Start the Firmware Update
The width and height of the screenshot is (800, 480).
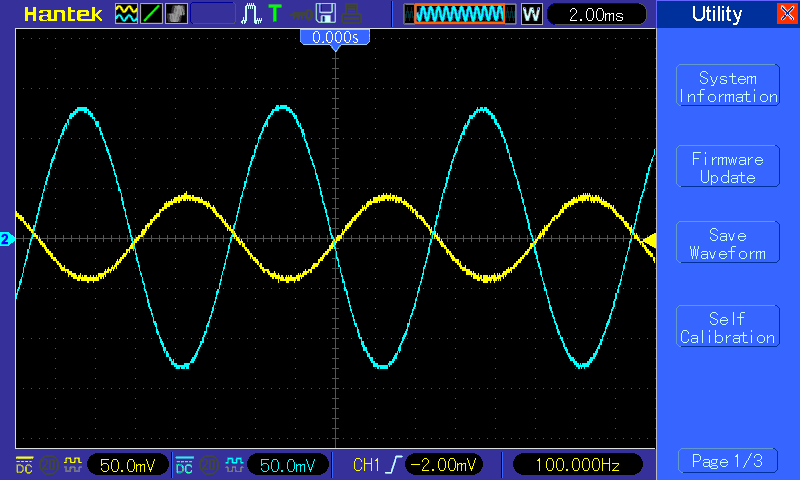[728, 166]
